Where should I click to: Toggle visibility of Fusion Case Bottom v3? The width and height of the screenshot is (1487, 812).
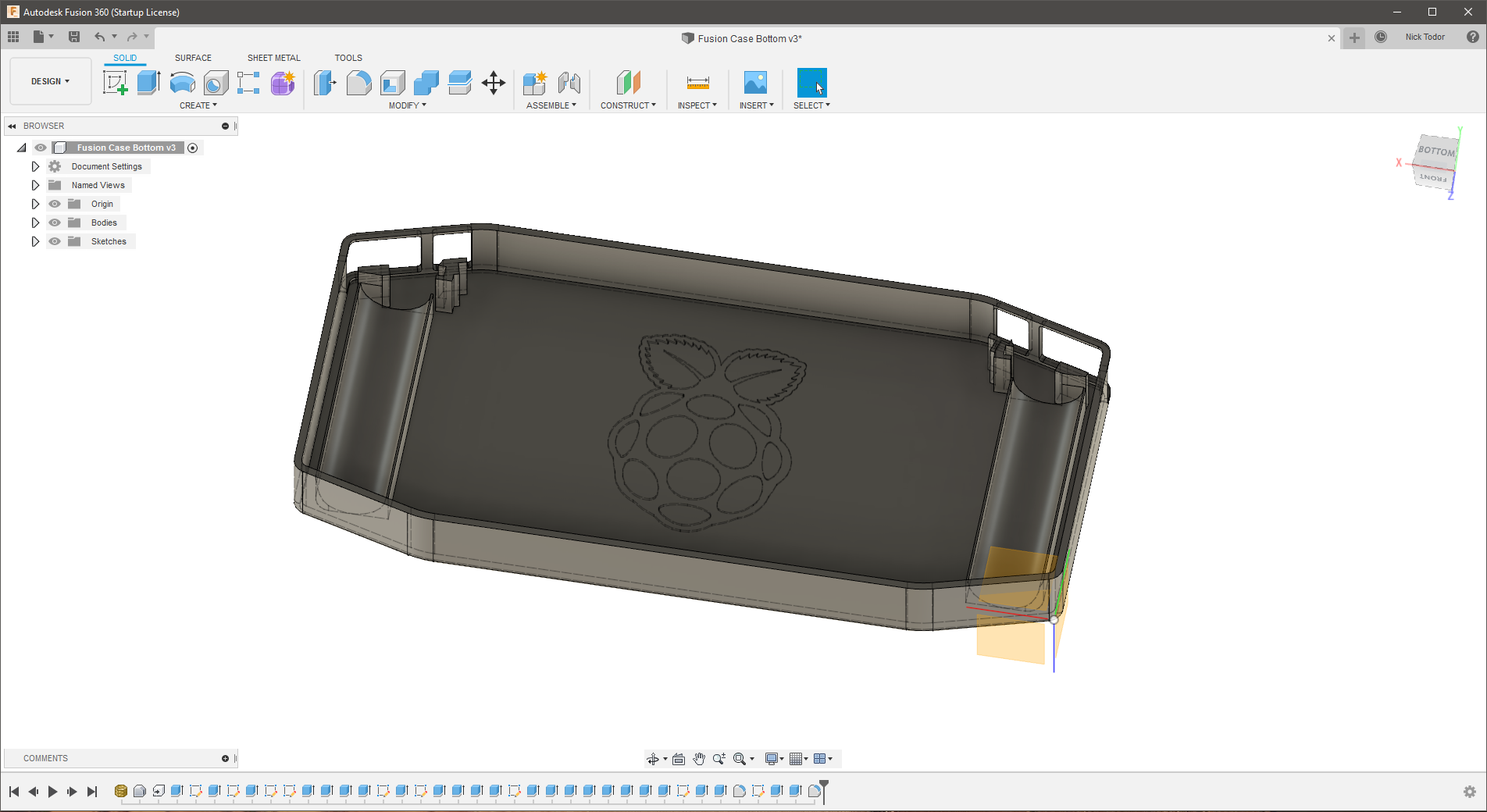coord(41,148)
